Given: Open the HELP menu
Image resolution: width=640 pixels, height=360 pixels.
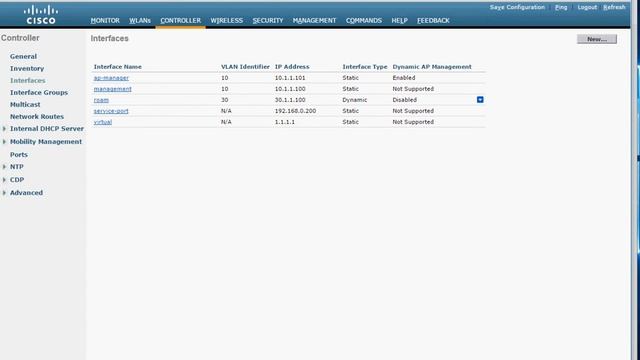Looking at the screenshot, I should tap(399, 20).
